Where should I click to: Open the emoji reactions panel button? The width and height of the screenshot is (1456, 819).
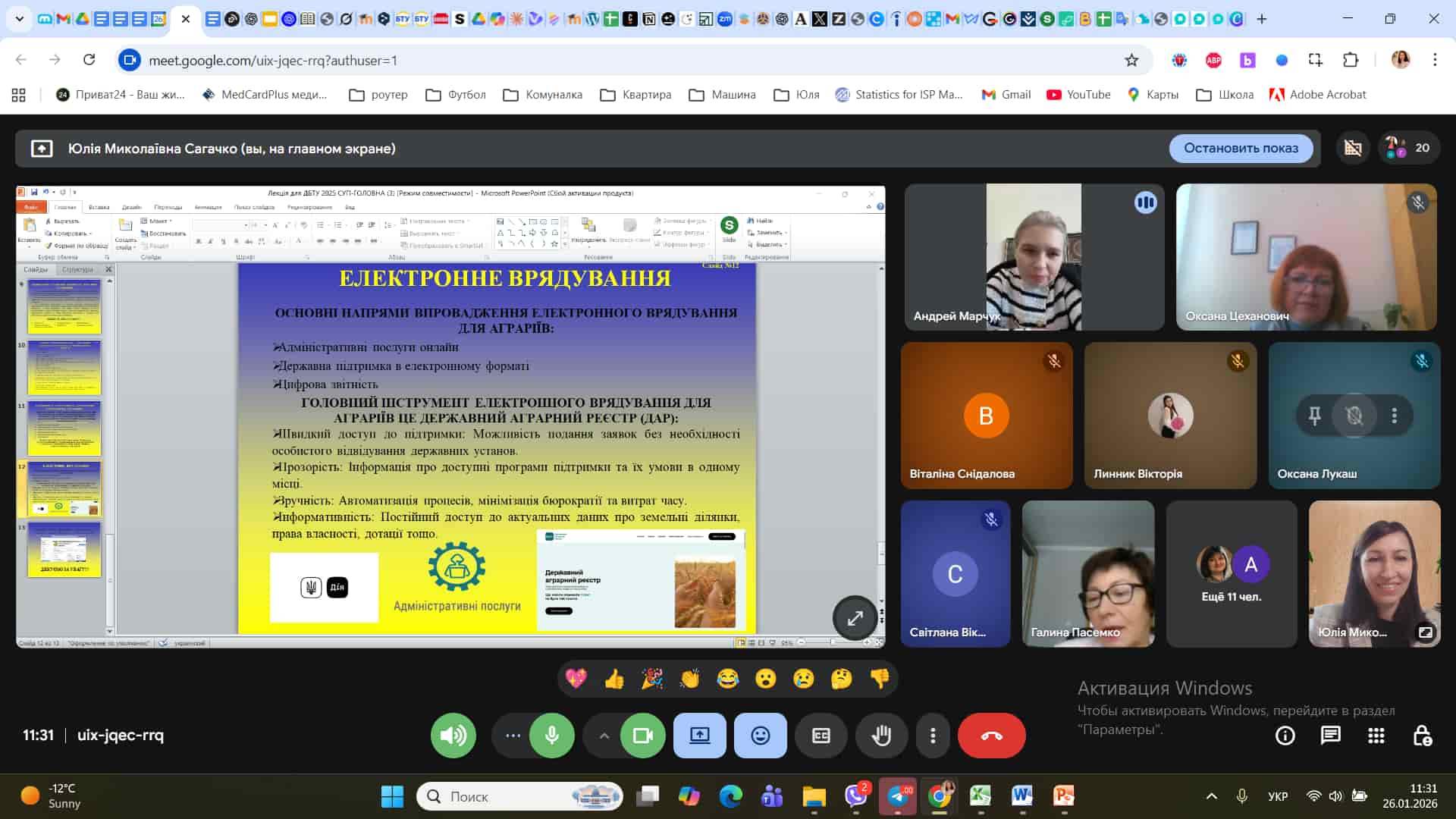[760, 736]
